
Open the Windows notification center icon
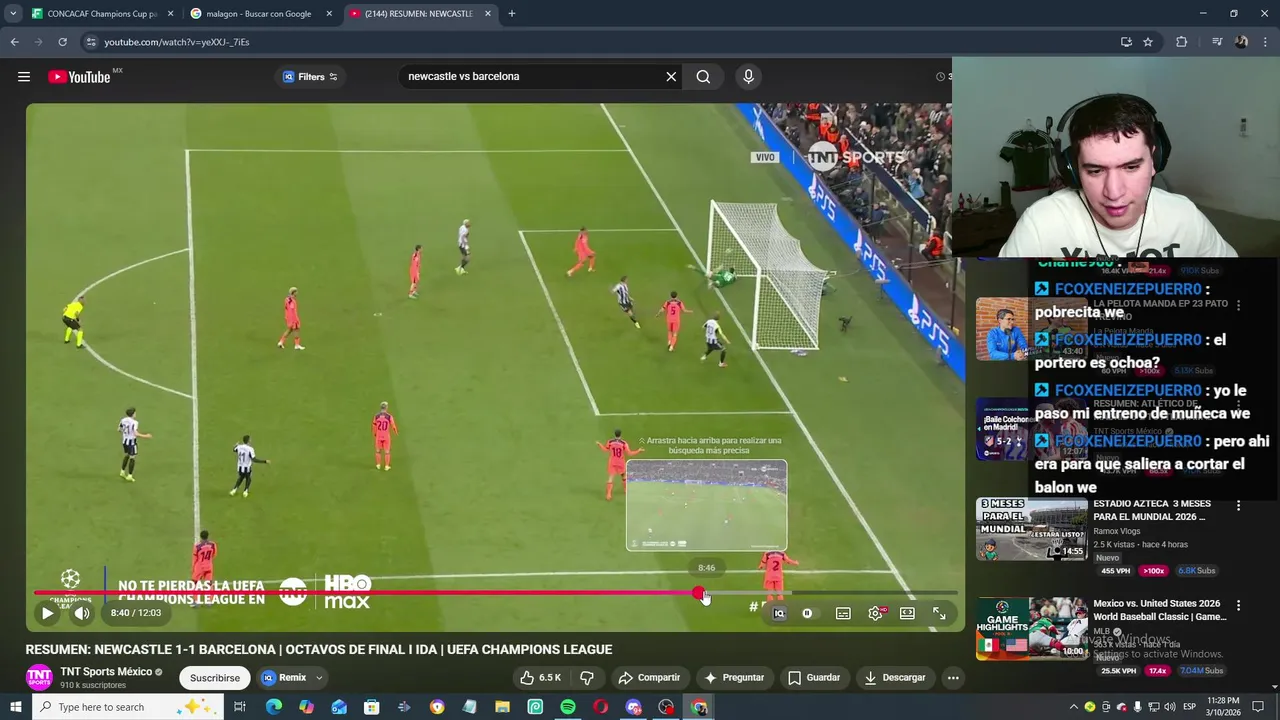[1259, 707]
